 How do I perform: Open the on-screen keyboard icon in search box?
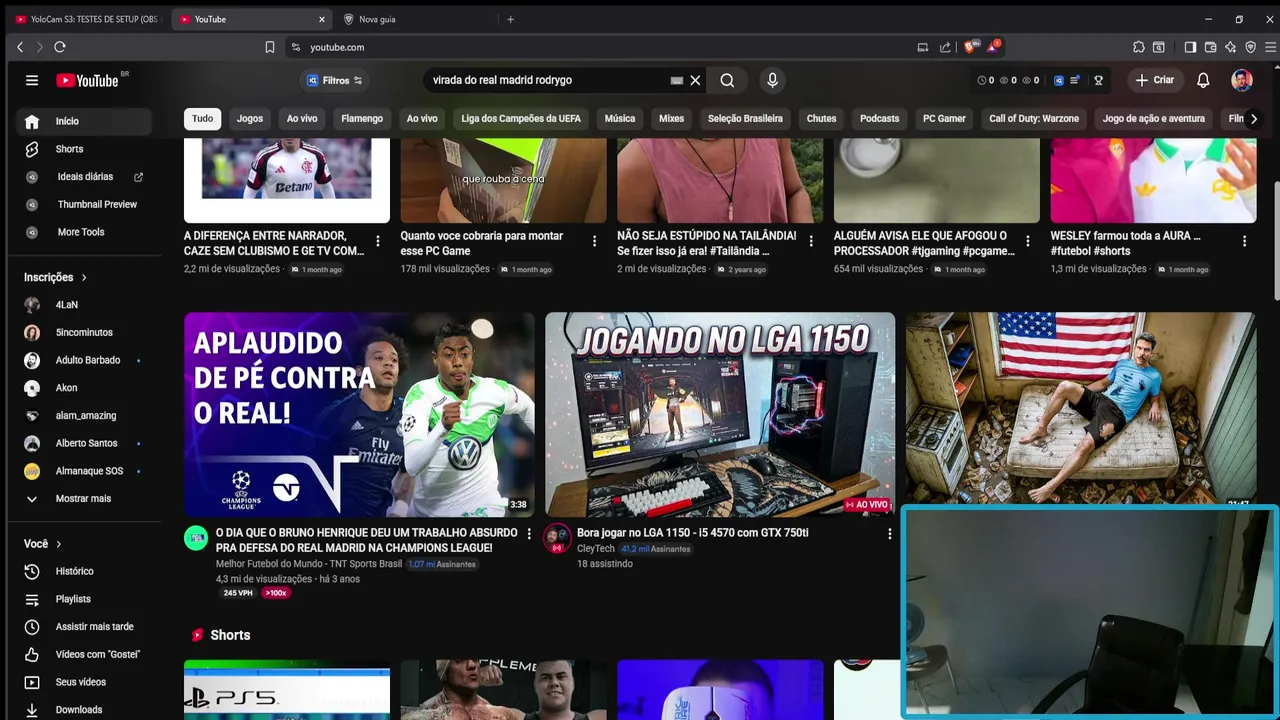point(676,80)
